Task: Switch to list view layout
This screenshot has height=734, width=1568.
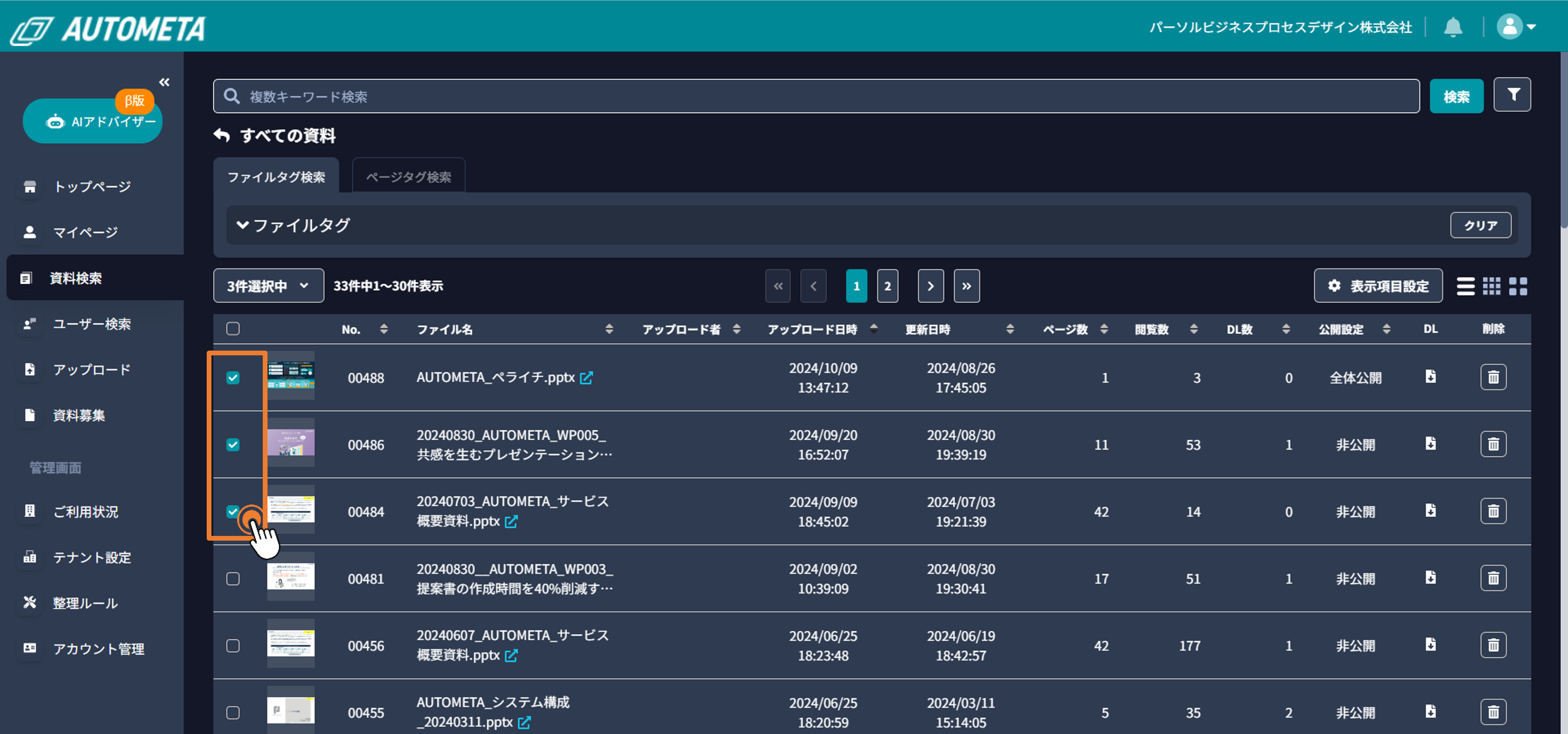Action: pyautogui.click(x=1465, y=286)
